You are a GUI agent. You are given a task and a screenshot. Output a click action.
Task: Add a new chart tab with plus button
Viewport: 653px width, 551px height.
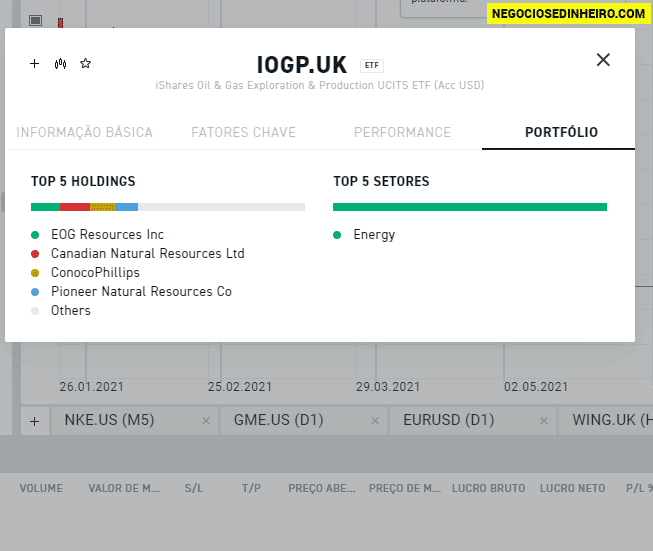pyautogui.click(x=35, y=421)
